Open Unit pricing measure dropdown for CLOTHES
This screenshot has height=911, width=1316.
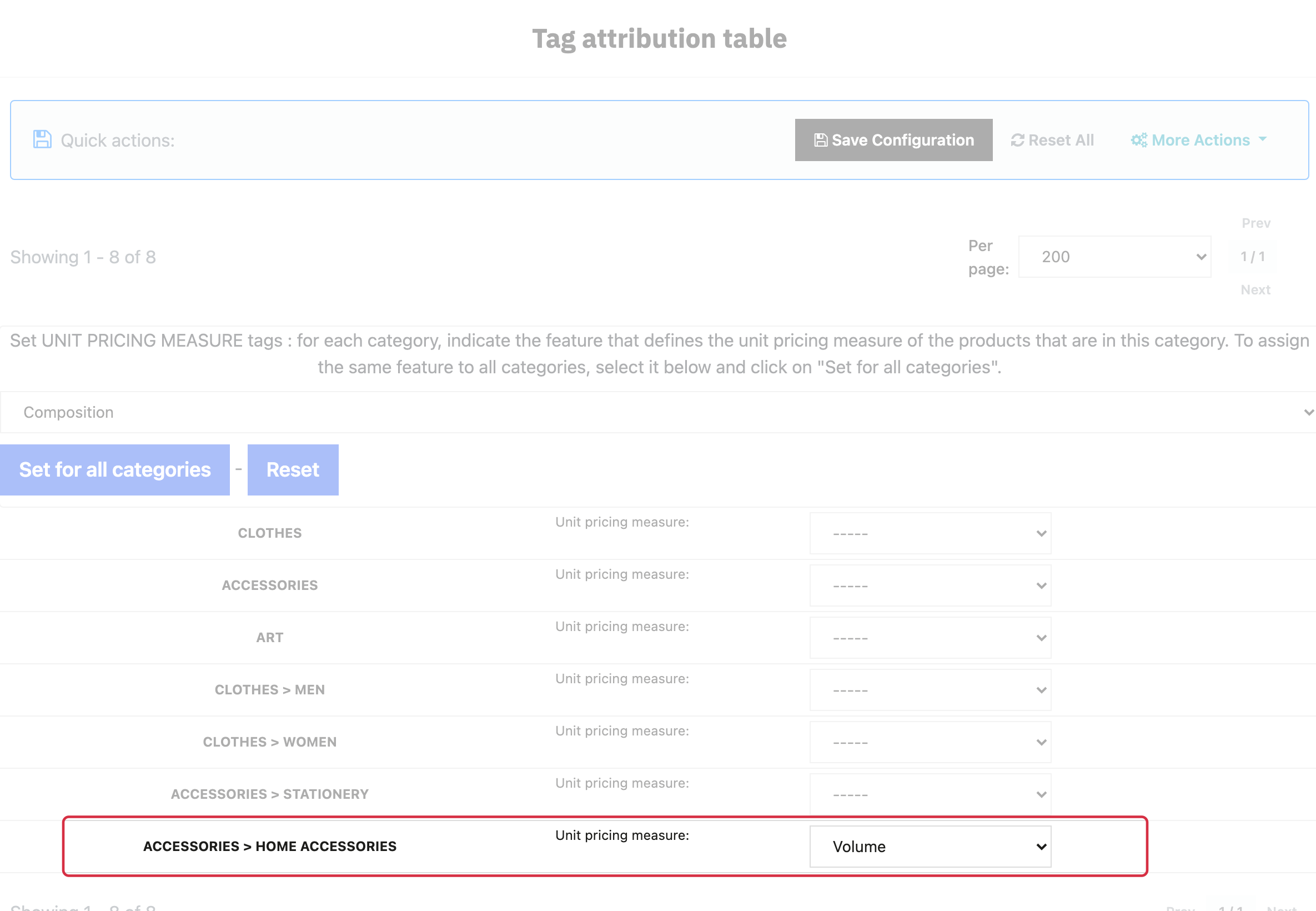(930, 533)
